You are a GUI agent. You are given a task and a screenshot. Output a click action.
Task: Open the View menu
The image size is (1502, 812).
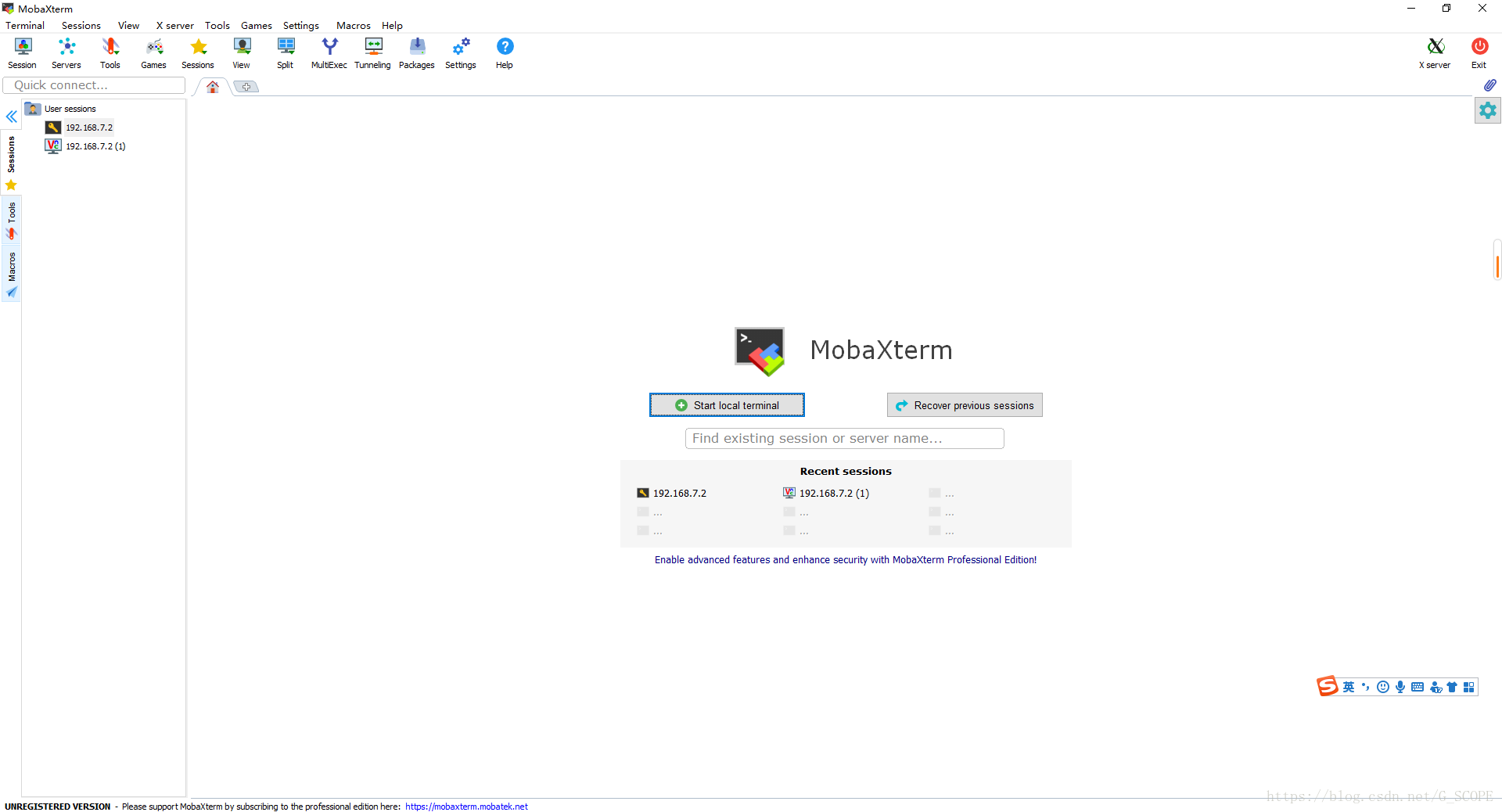[x=128, y=25]
